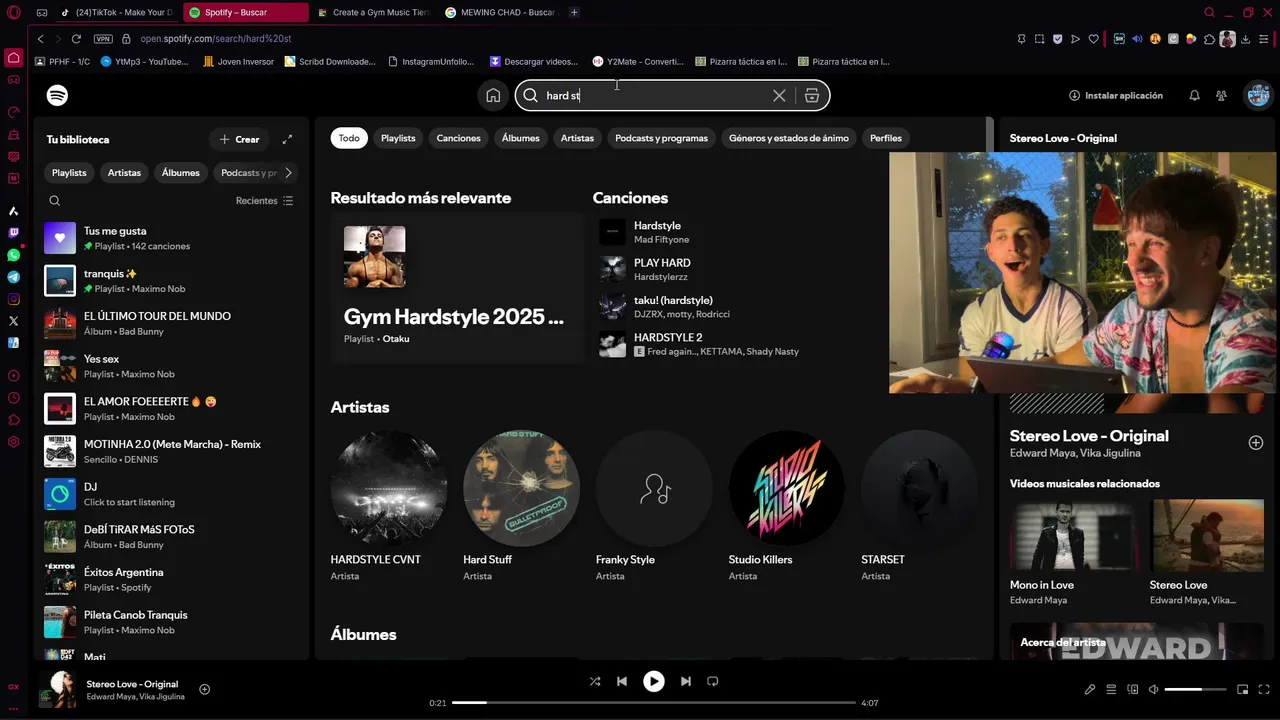Image resolution: width=1280 pixels, height=720 pixels.
Task: Open Tus me gusta playlist in library
Action: (x=172, y=238)
